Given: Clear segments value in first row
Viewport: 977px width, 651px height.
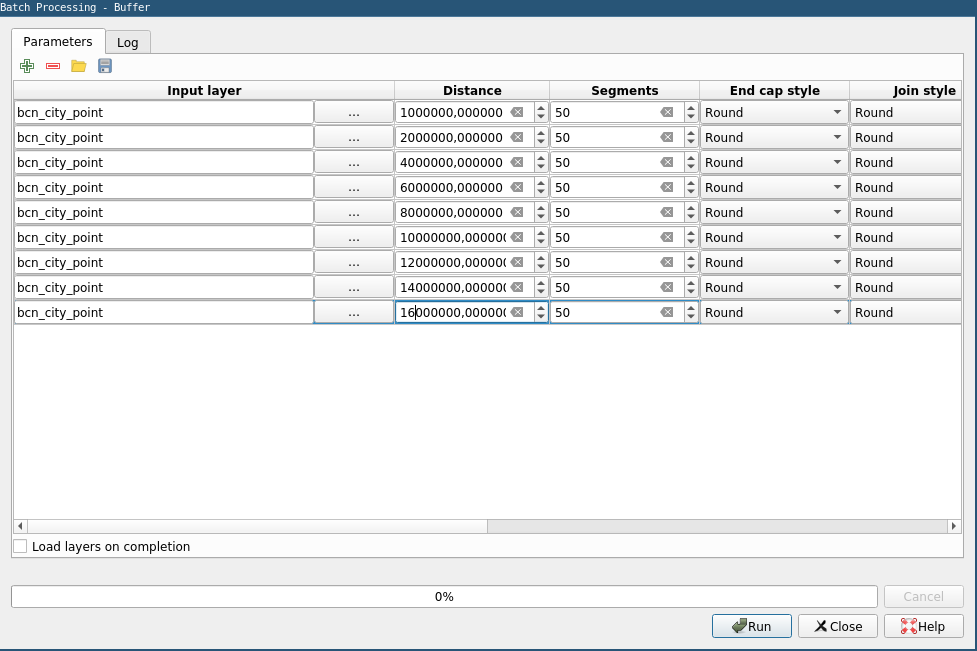Looking at the screenshot, I should tap(667, 113).
